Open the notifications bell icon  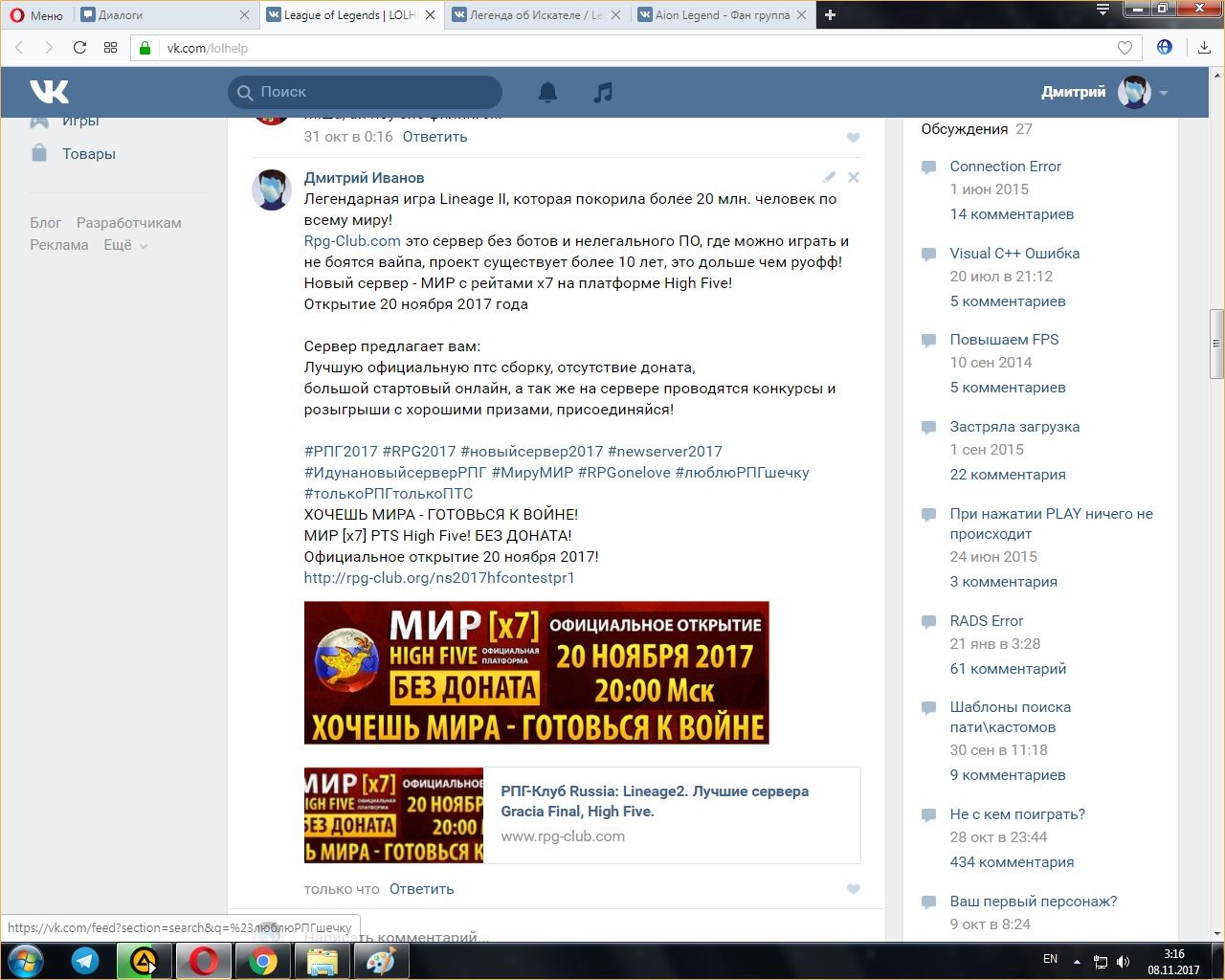coord(547,92)
